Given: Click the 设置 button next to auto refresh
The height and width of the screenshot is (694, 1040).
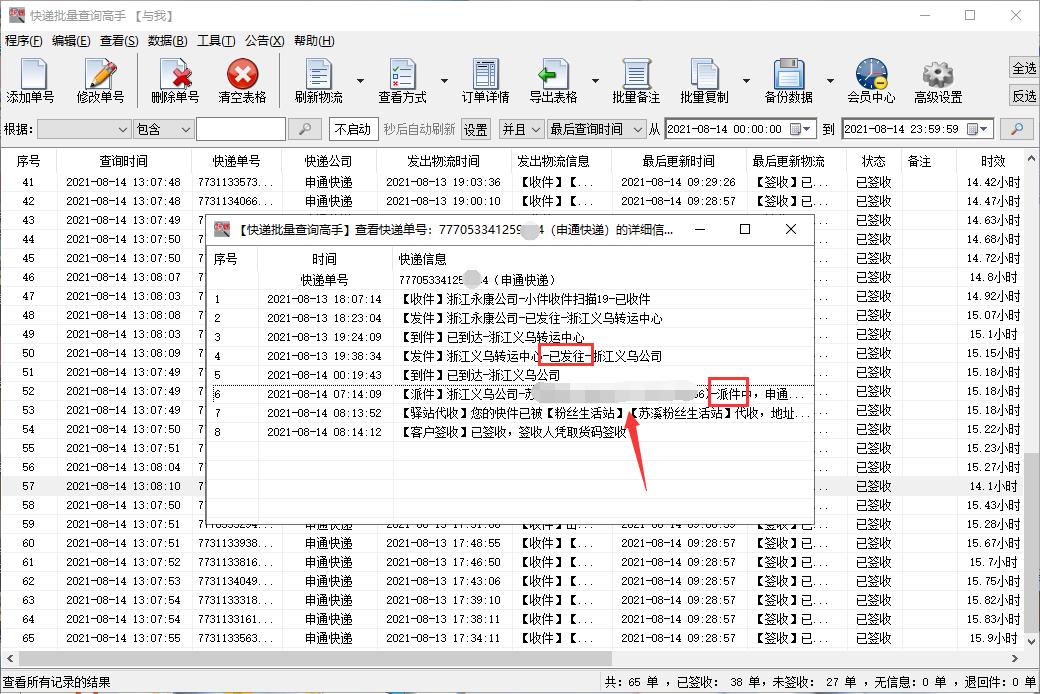Looking at the screenshot, I should [x=475, y=128].
